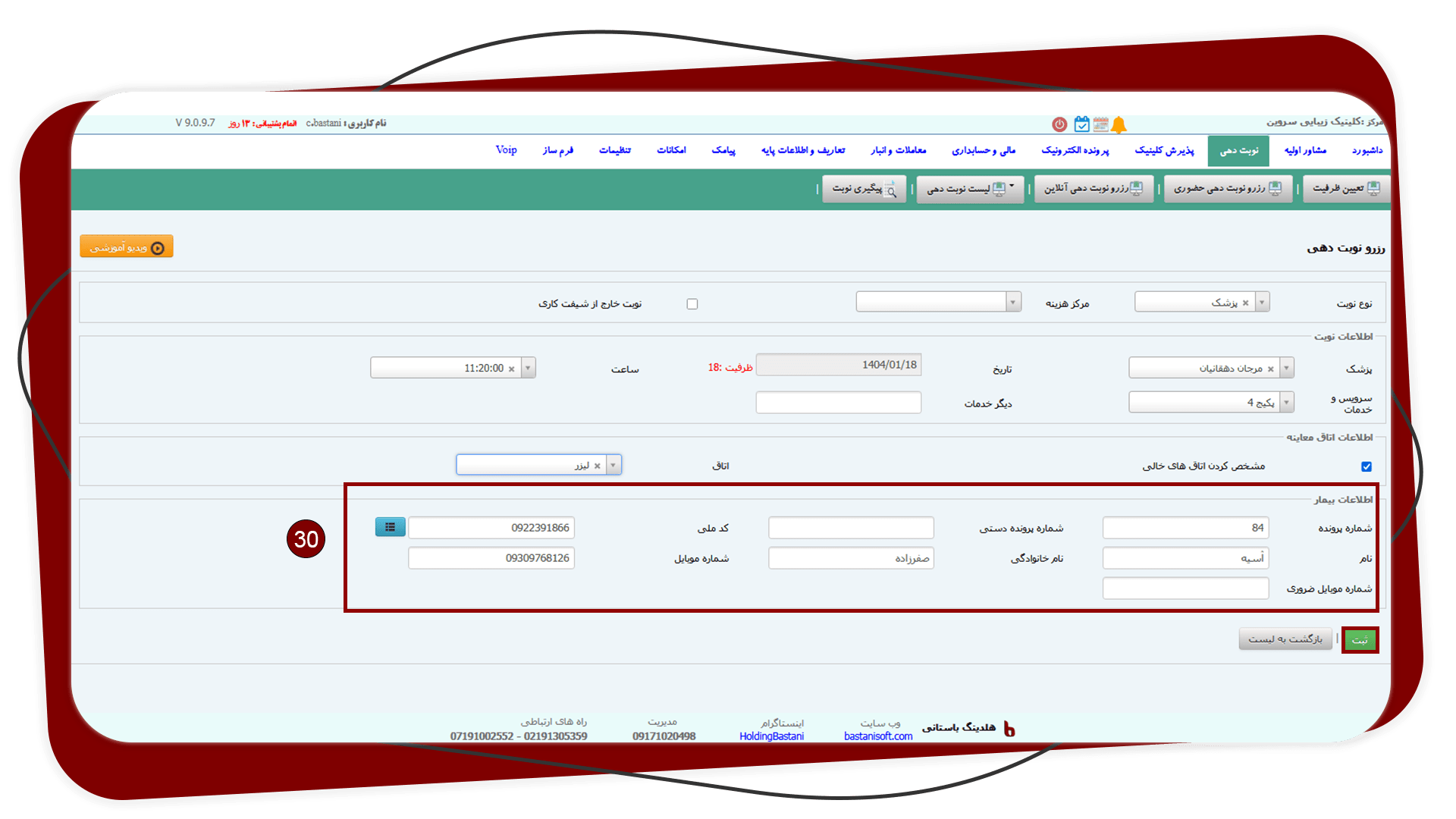
Task: Open the HoldingBastani Instagram link
Action: pos(771,736)
